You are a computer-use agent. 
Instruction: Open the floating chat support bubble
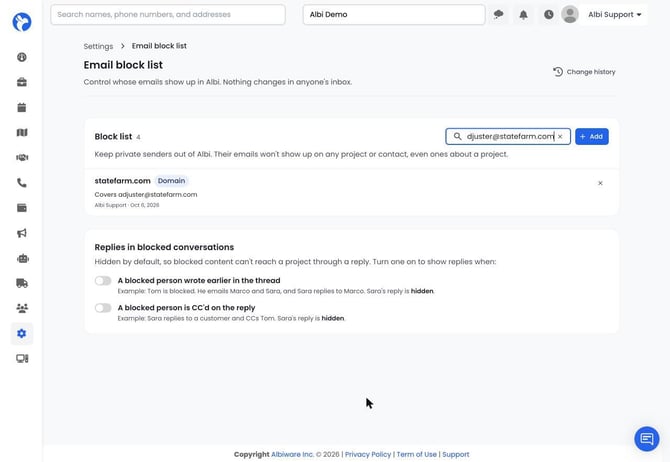pyautogui.click(x=647, y=438)
